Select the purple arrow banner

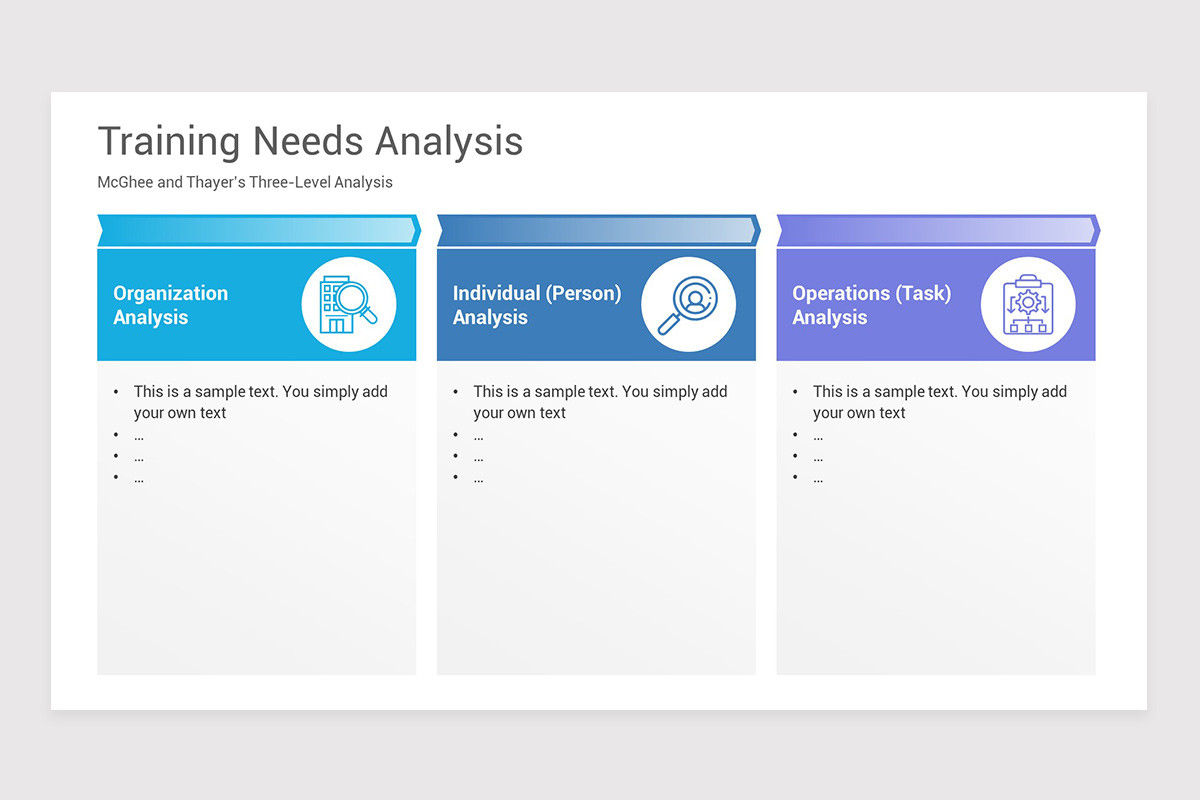[938, 230]
